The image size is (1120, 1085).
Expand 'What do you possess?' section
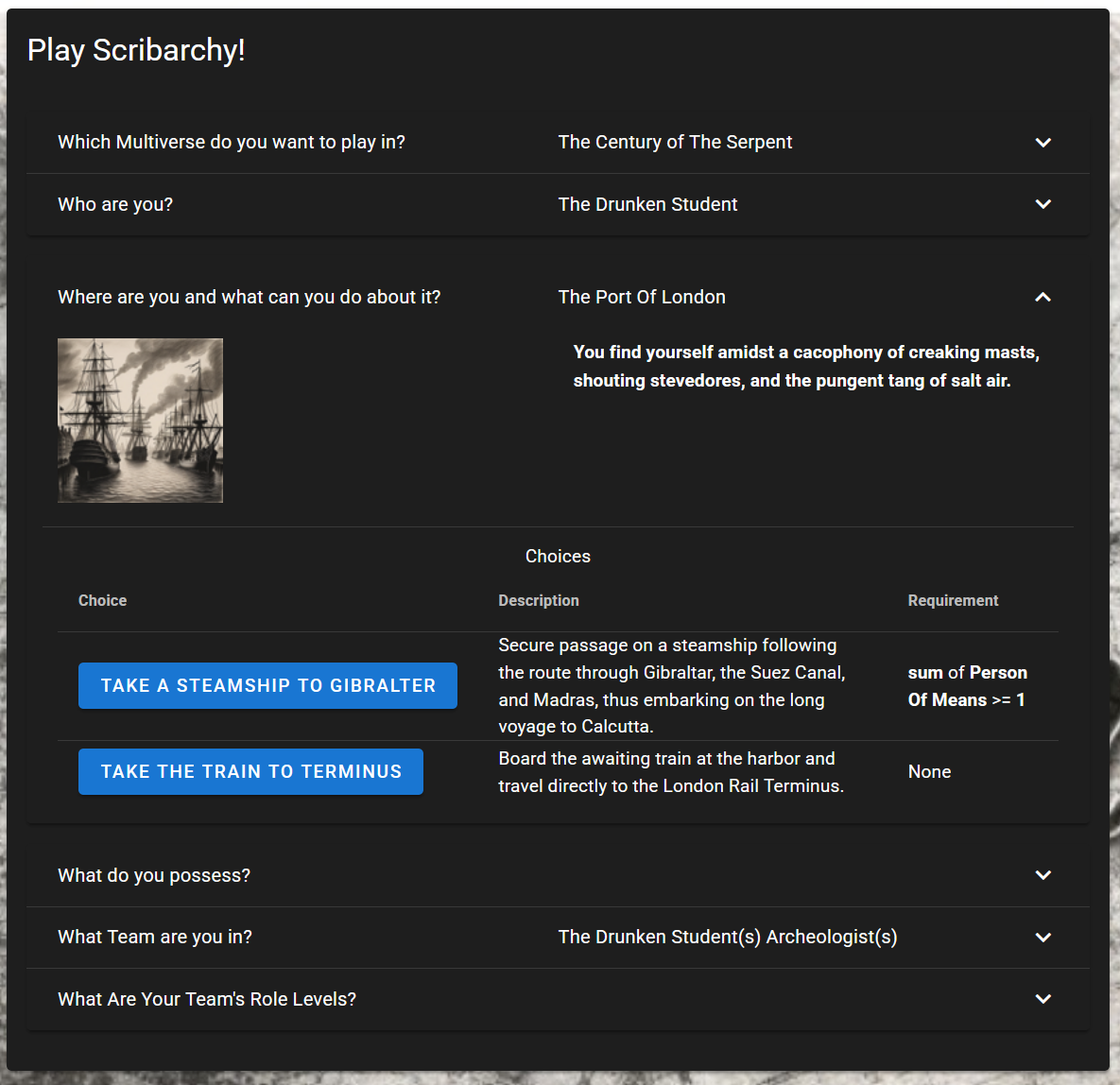click(154, 875)
